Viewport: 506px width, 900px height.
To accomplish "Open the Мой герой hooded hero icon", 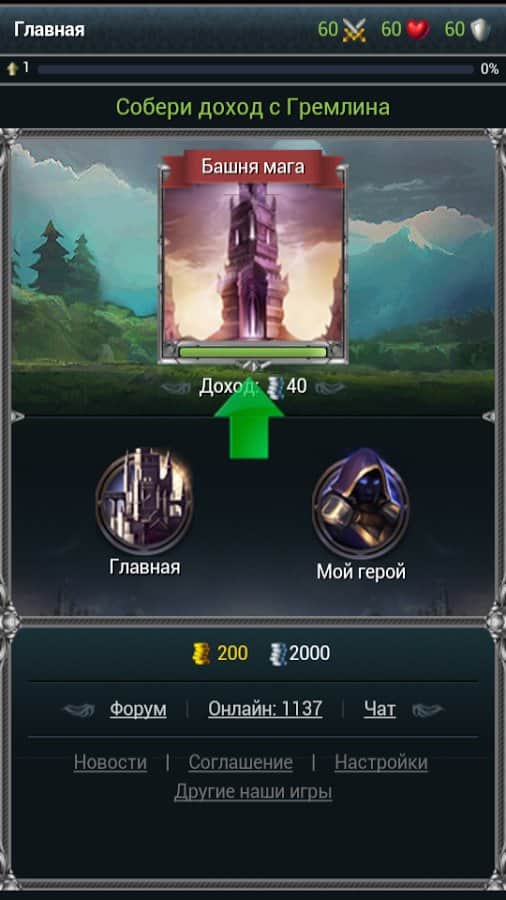I will coord(361,503).
